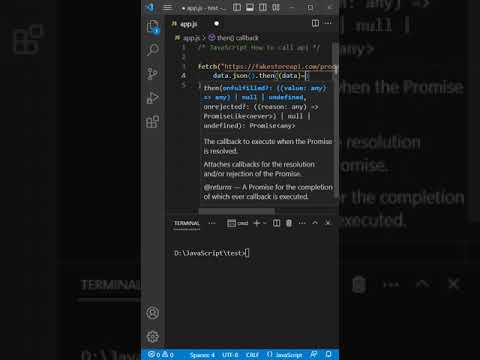480x360 pixels.
Task: Change encoding via UTF-8 status item
Action: (x=230, y=355)
